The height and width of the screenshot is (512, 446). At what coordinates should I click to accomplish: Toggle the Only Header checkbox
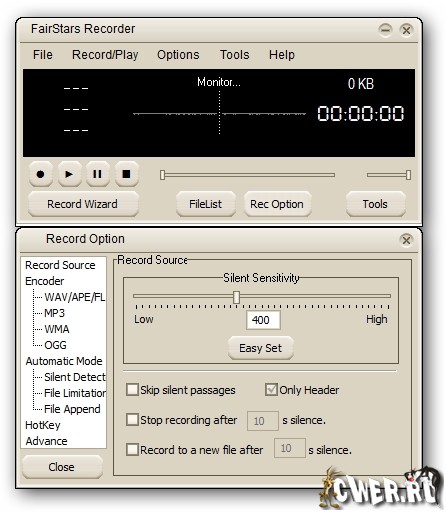[x=271, y=389]
